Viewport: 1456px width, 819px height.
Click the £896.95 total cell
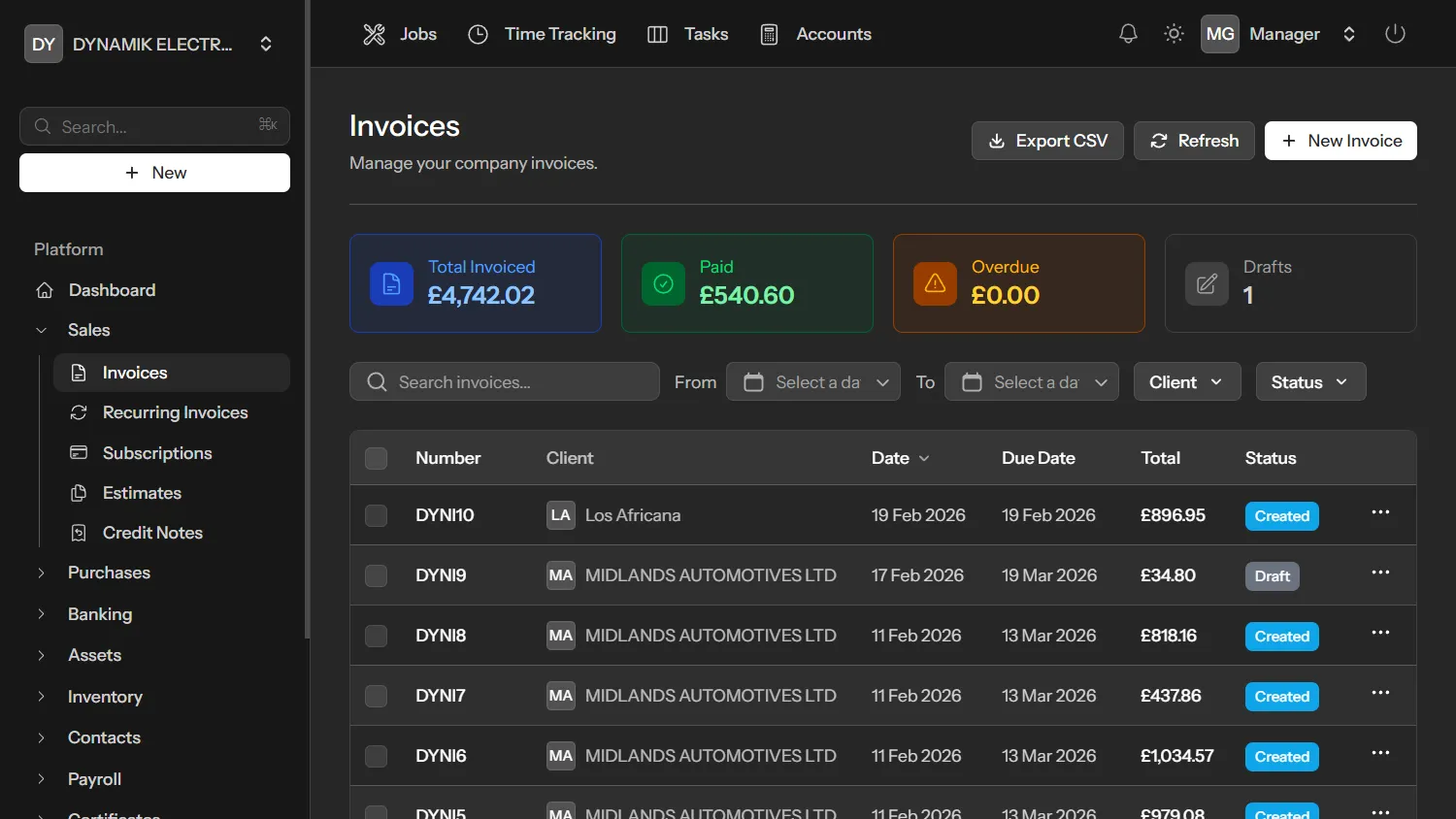[x=1173, y=515]
